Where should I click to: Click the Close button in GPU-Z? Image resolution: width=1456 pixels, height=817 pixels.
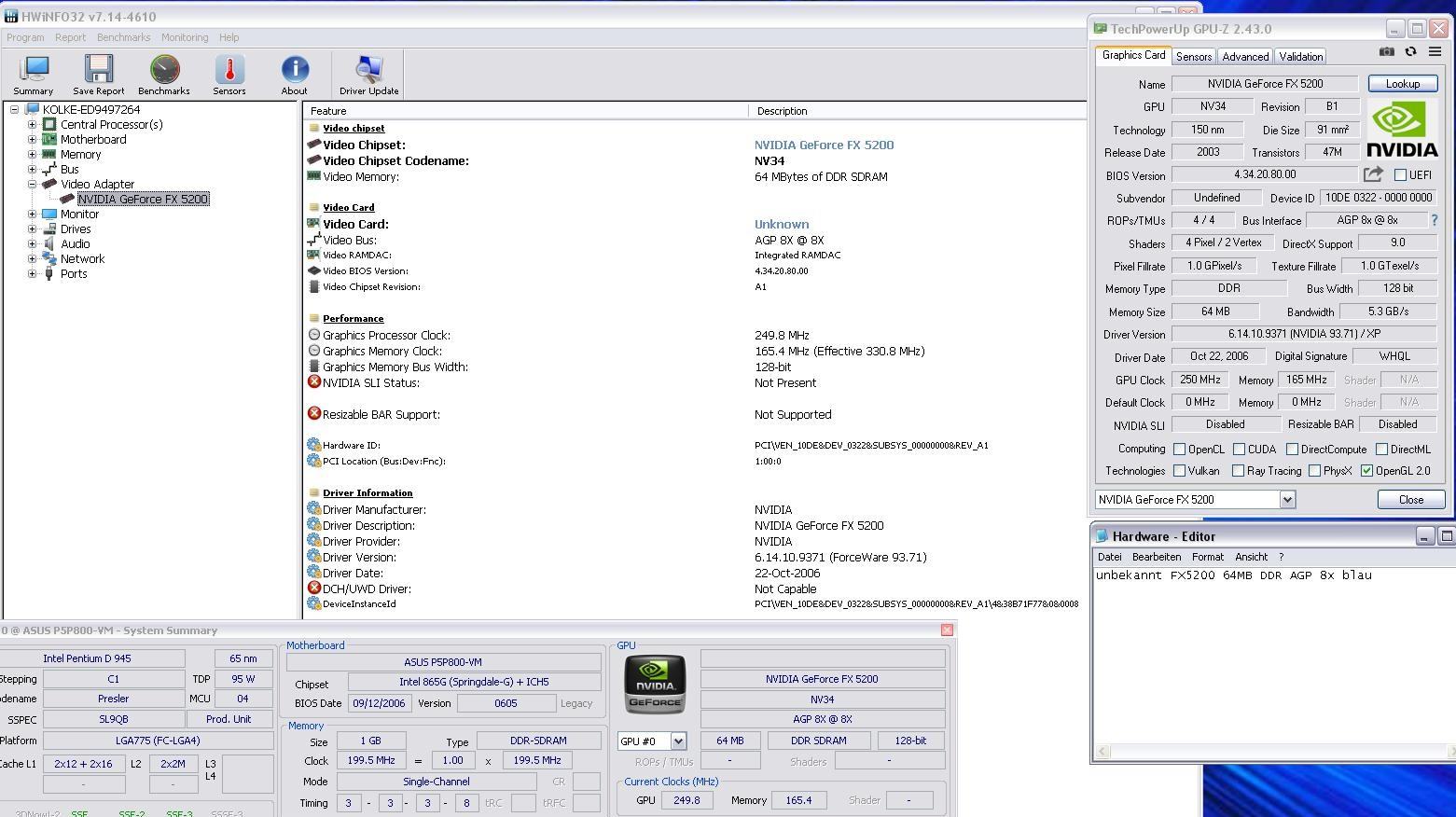(x=1411, y=500)
